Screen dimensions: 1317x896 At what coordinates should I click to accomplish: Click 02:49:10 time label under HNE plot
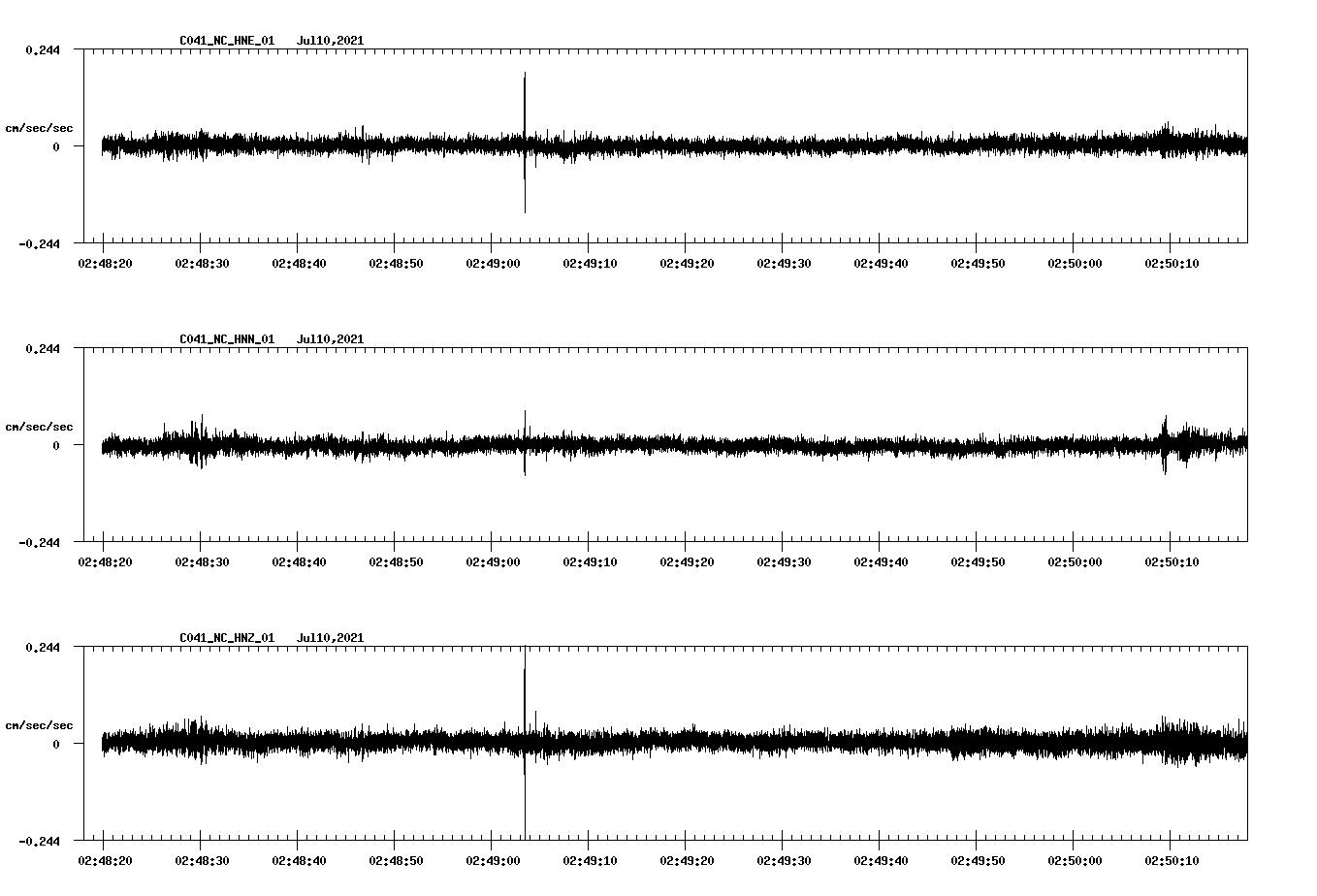pyautogui.click(x=590, y=263)
